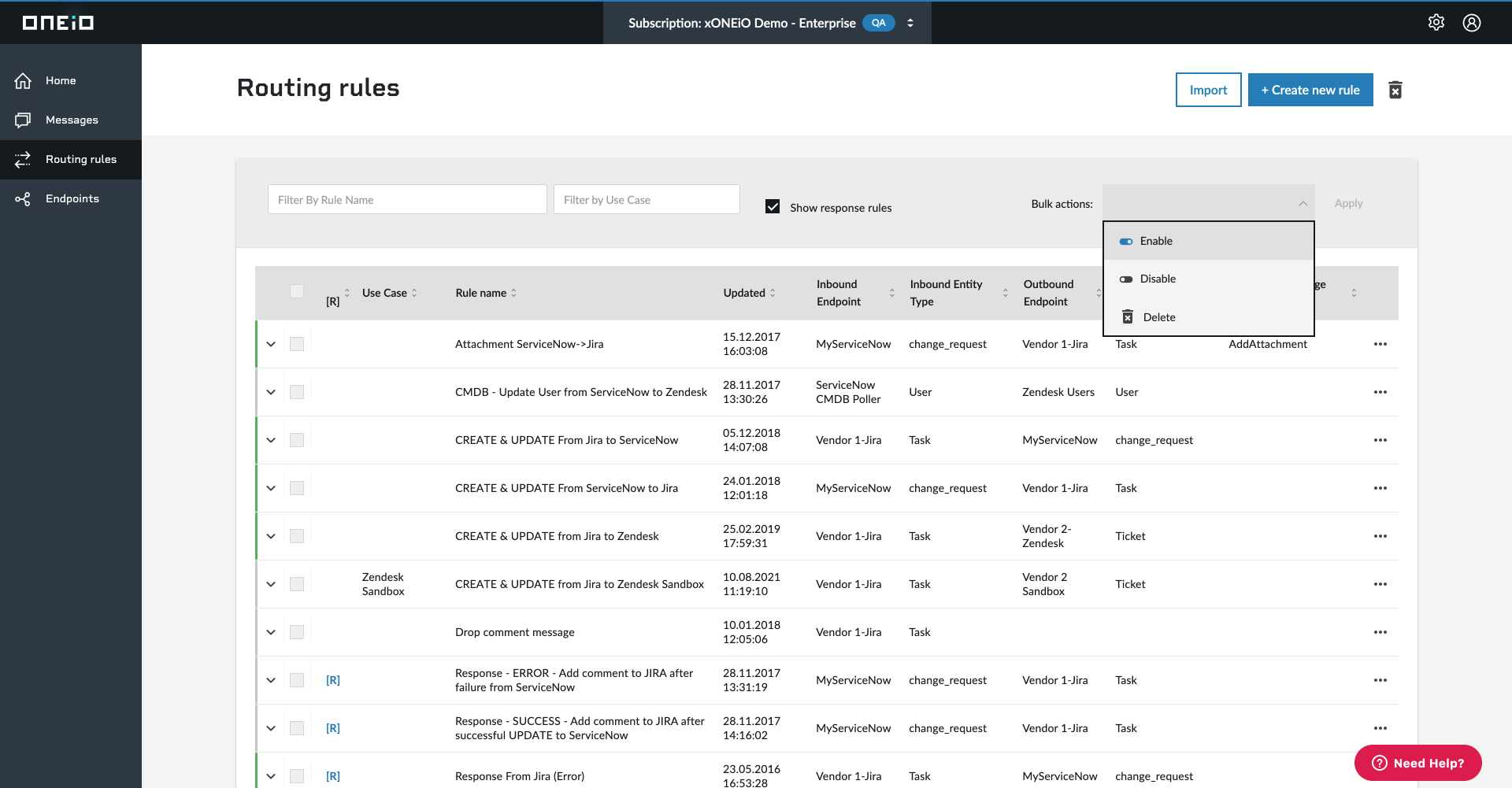
Task: Click the ONEiO logo
Action: coord(58,23)
